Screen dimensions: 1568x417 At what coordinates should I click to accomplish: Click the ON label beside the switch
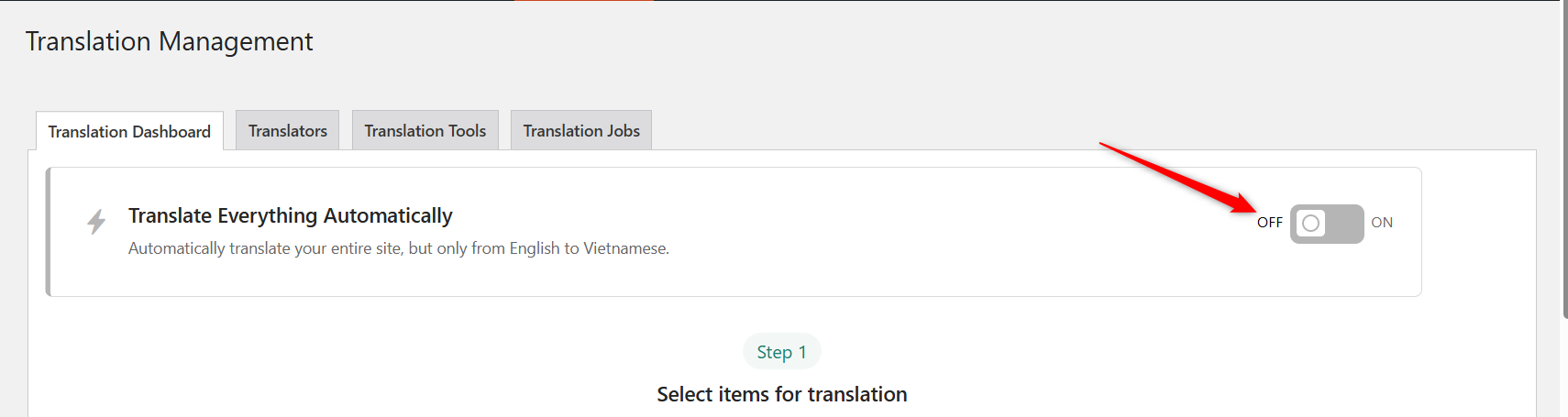click(1382, 223)
